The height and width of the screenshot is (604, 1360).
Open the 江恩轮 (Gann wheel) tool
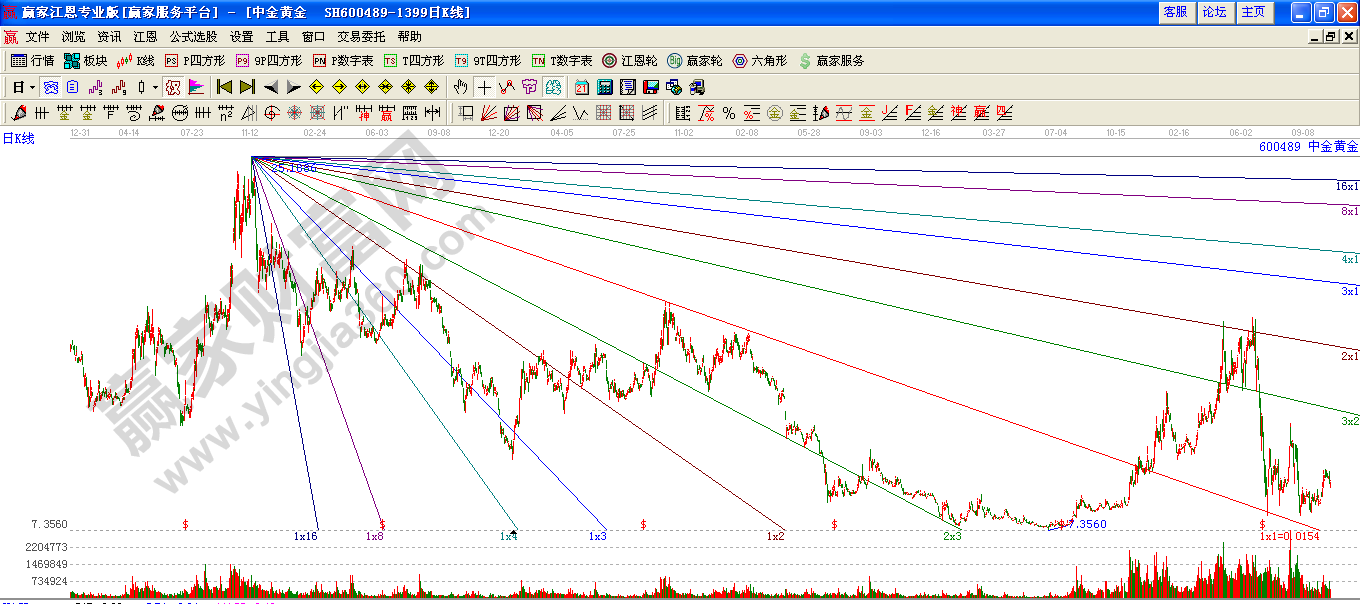(629, 61)
